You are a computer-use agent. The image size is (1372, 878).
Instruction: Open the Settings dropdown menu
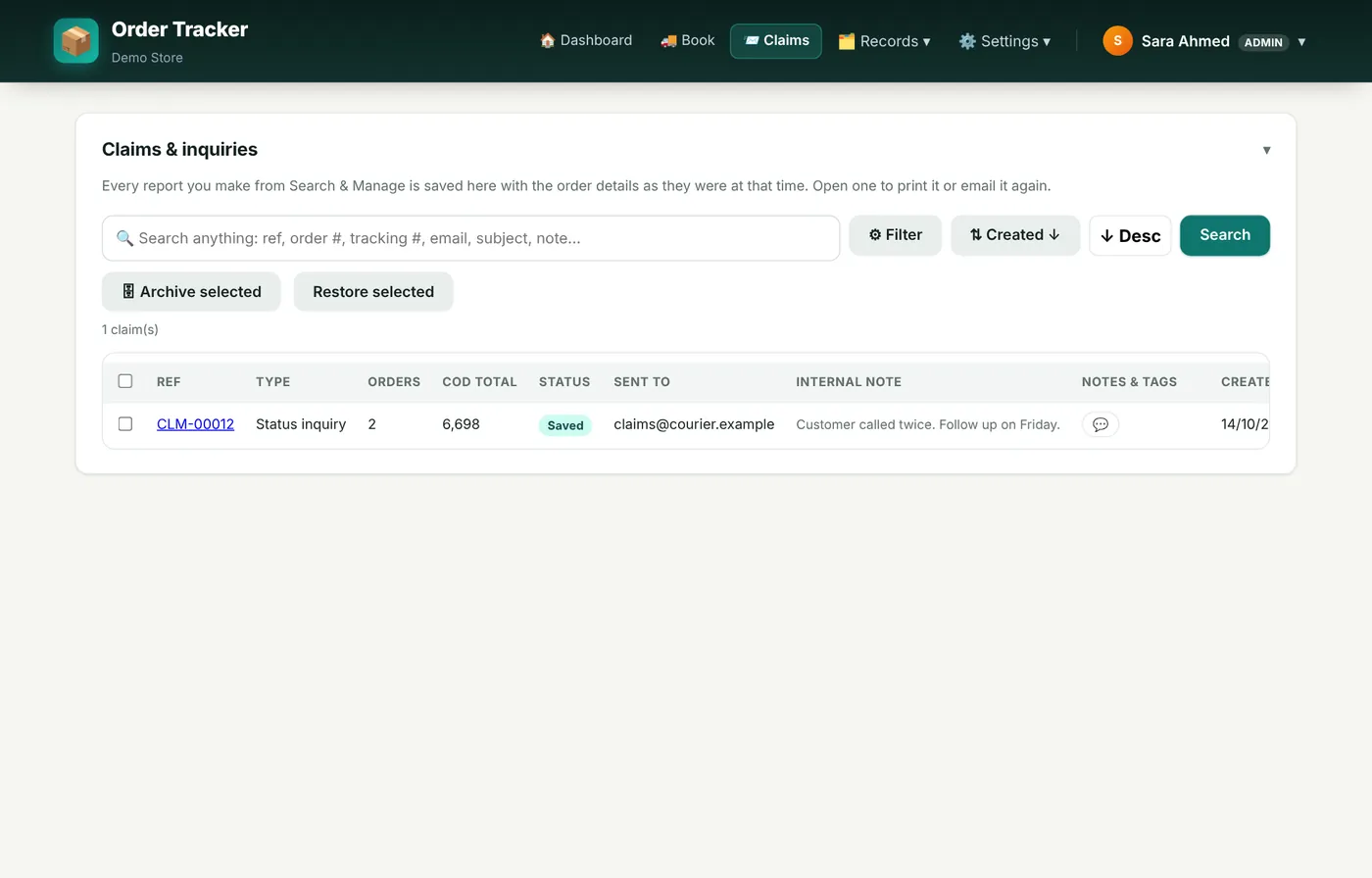[1004, 41]
